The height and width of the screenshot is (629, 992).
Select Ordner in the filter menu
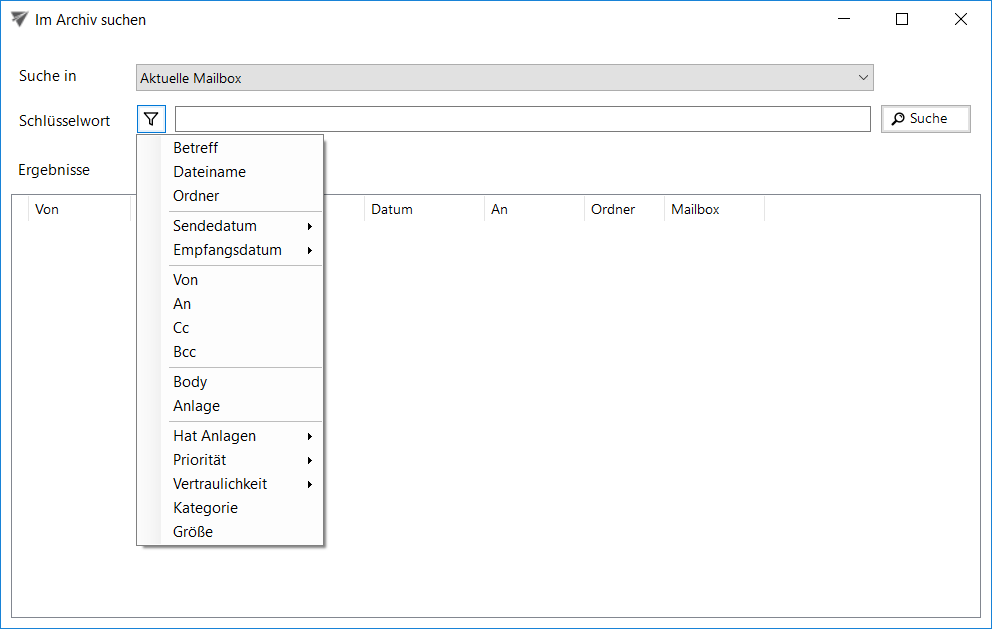pos(196,196)
